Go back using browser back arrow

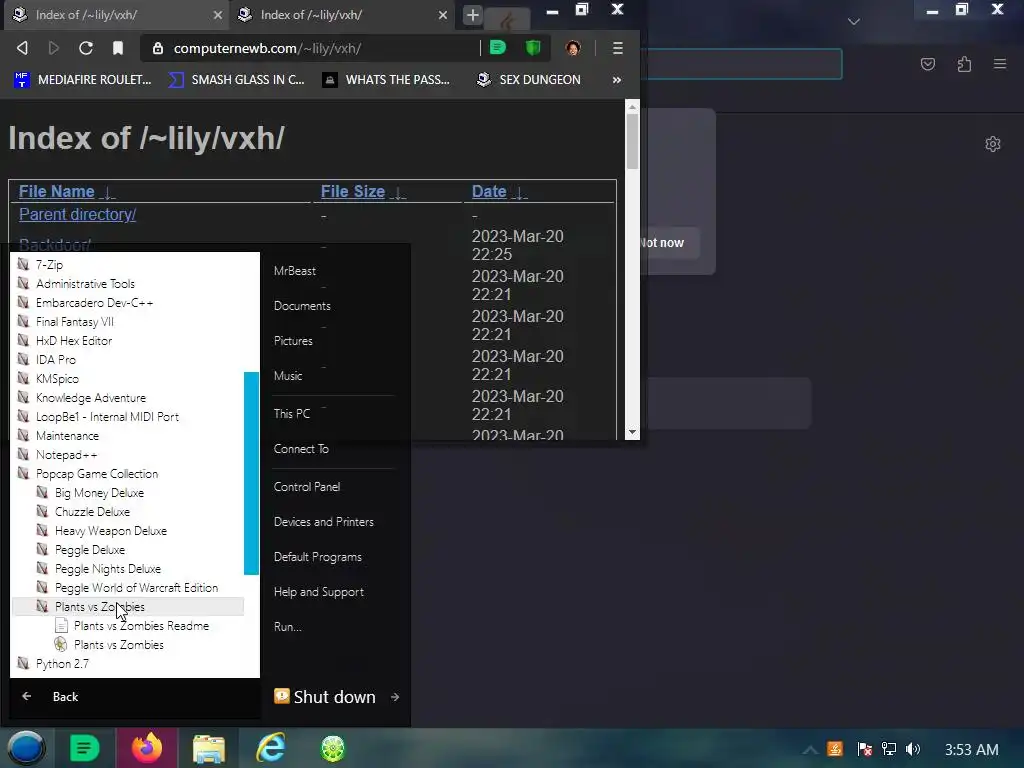[22, 48]
